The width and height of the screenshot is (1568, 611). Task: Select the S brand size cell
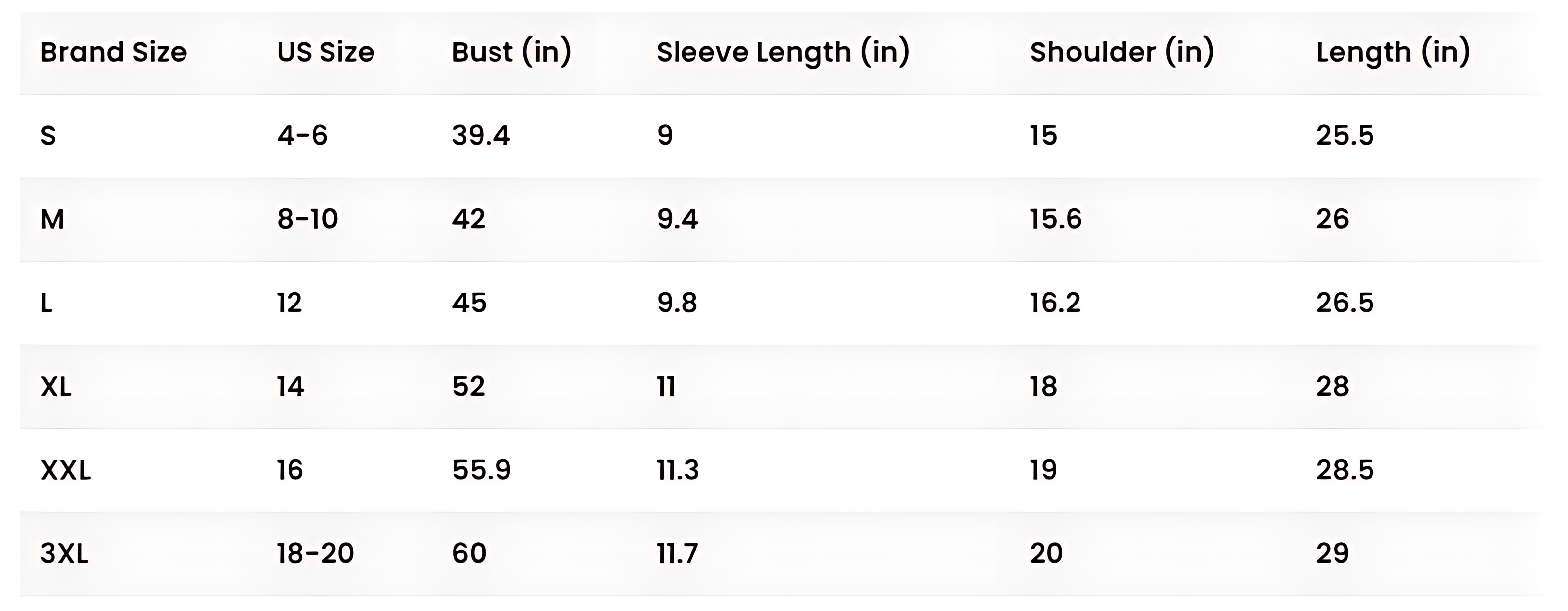48,136
